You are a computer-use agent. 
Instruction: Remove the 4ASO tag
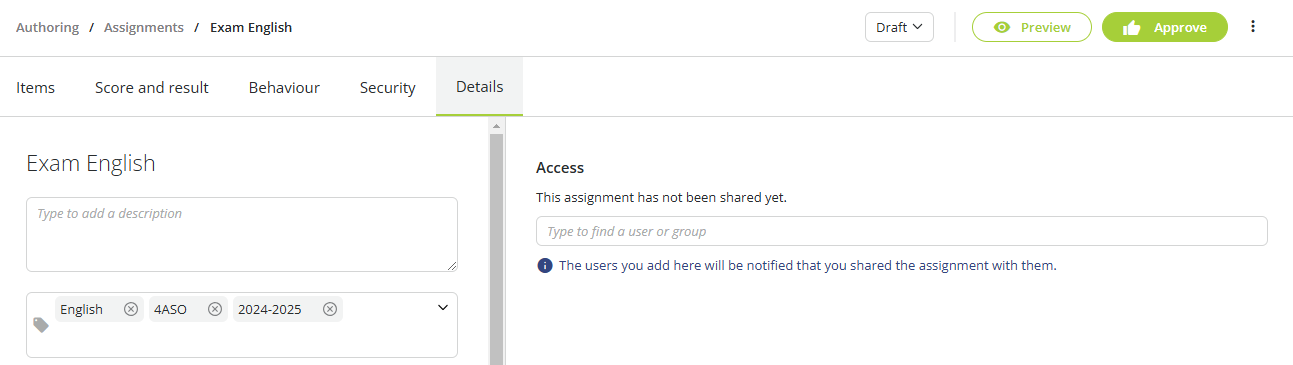click(215, 309)
